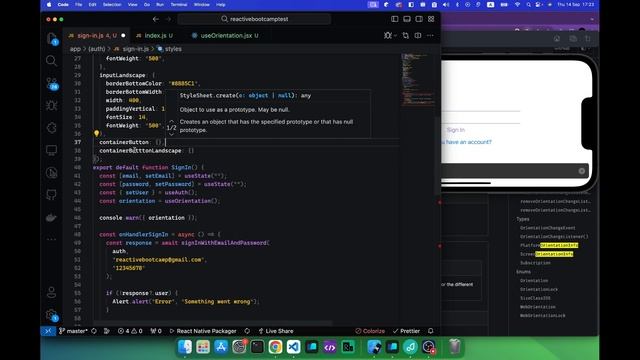Toggle Prettier formatter status item

pyautogui.click(x=406, y=331)
